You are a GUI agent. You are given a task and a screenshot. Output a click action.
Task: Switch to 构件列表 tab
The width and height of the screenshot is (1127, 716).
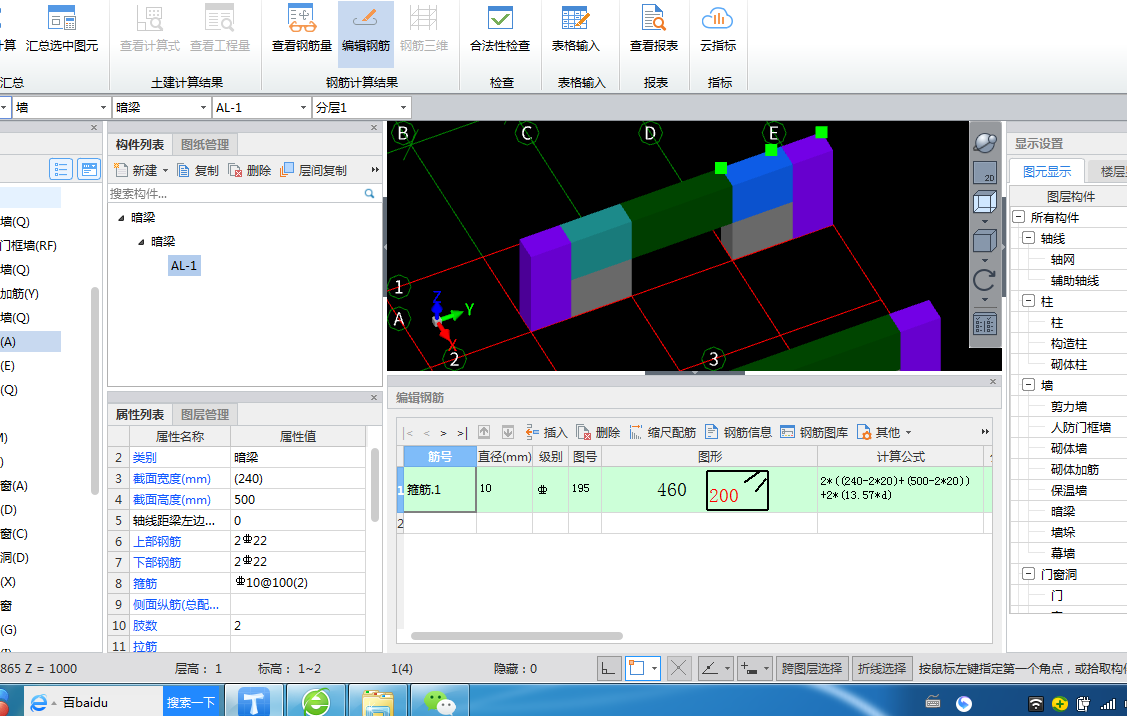[x=139, y=144]
